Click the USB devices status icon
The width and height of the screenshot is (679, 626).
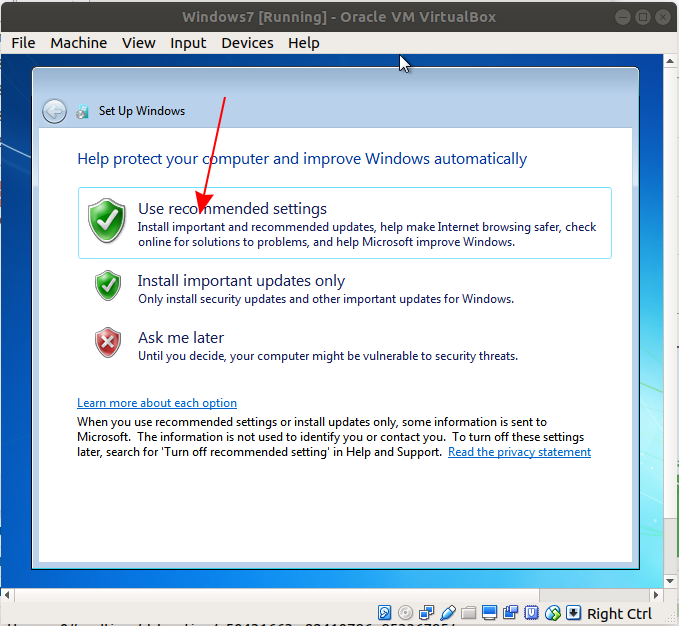(x=448, y=613)
